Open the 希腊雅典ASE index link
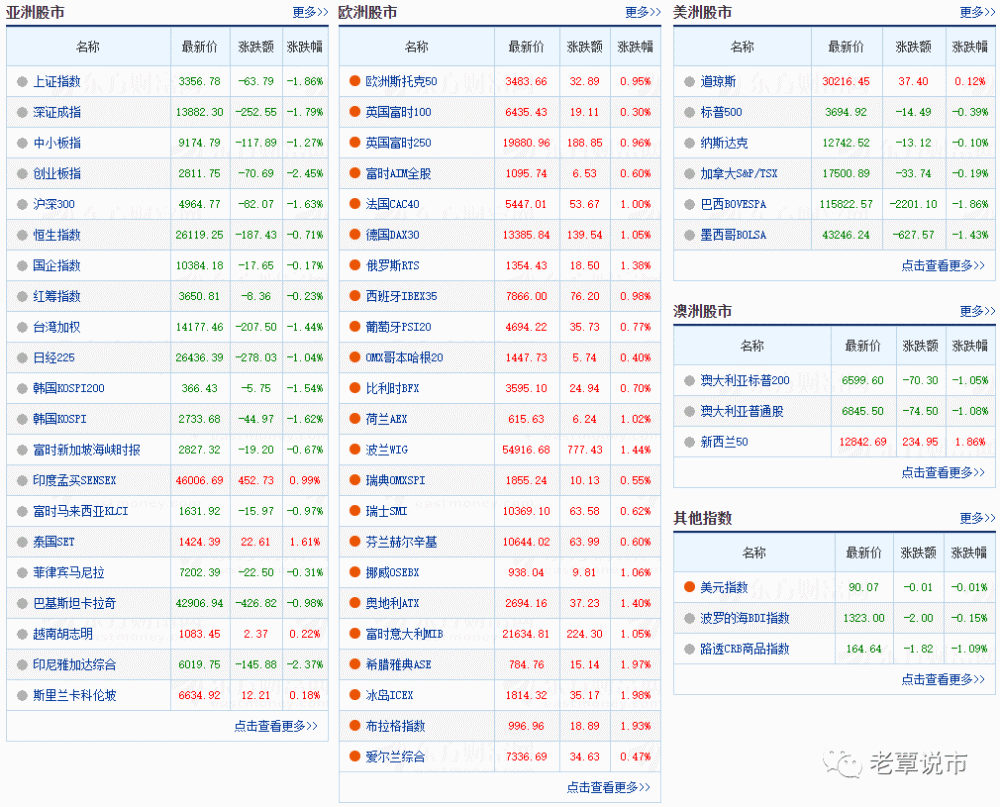Image resolution: width=1000 pixels, height=807 pixels. pyautogui.click(x=399, y=665)
